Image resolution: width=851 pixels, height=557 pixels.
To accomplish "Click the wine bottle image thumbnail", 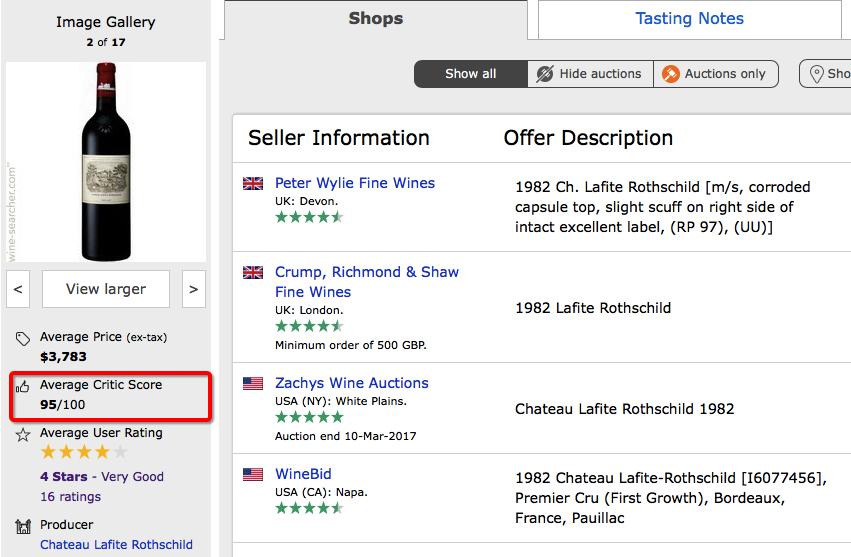I will pos(106,160).
